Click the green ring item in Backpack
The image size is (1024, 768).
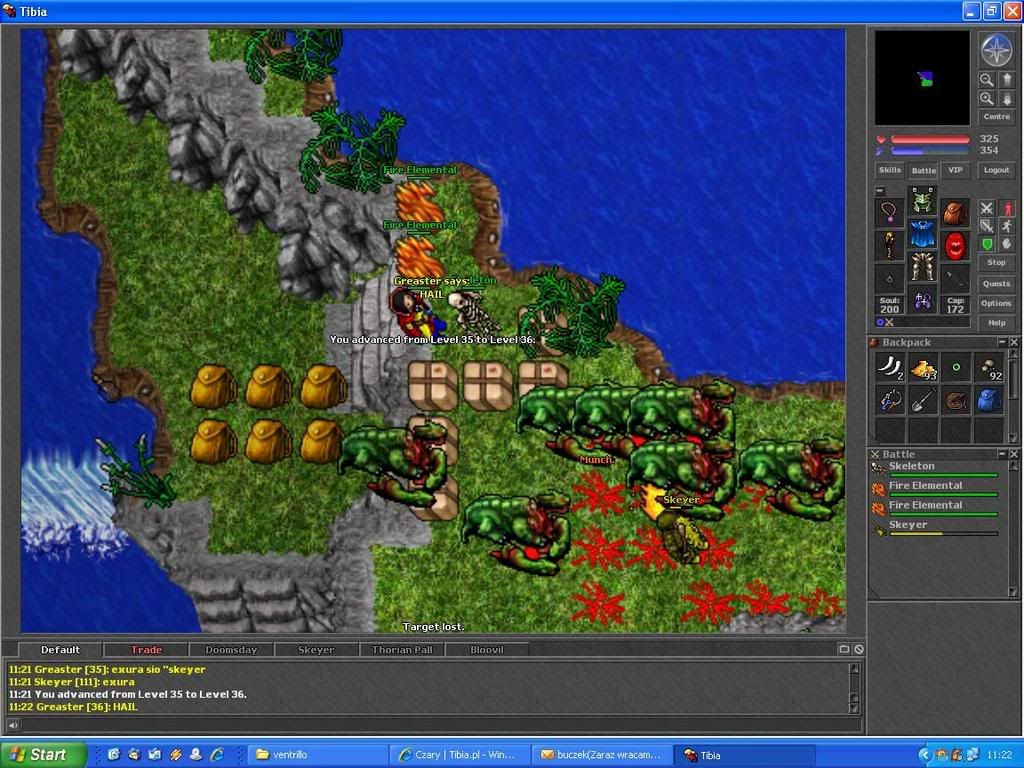(956, 367)
